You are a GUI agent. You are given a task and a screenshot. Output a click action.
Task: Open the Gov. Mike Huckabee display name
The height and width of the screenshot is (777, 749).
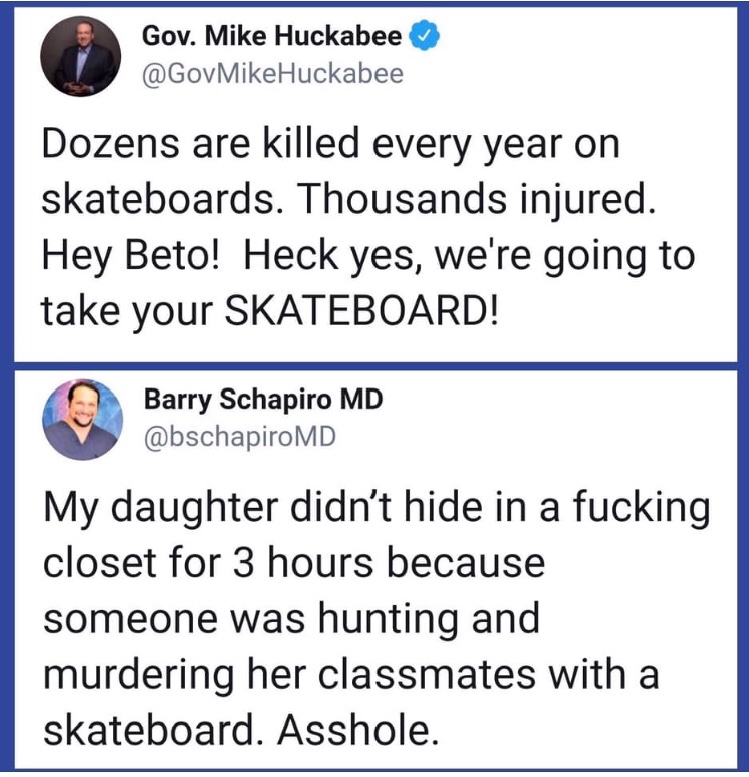tap(272, 38)
